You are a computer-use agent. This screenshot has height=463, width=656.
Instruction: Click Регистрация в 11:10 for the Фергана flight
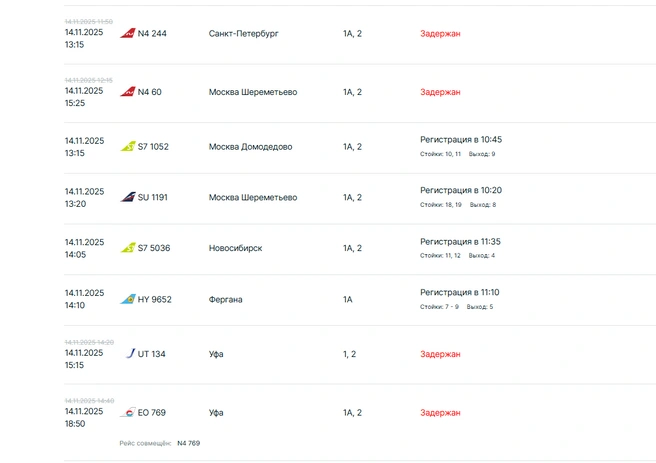(460, 292)
